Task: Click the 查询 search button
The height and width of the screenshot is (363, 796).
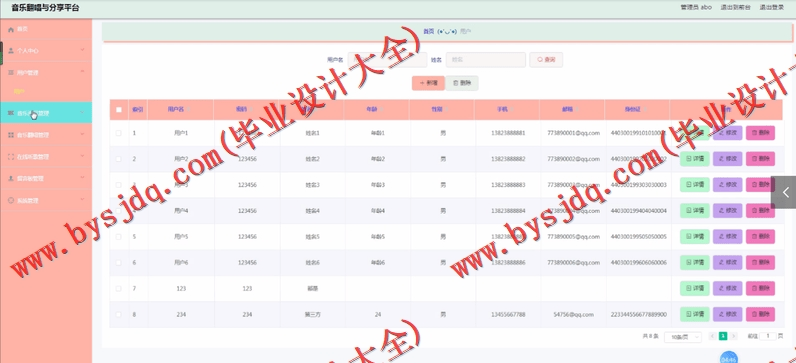Action: [546, 60]
